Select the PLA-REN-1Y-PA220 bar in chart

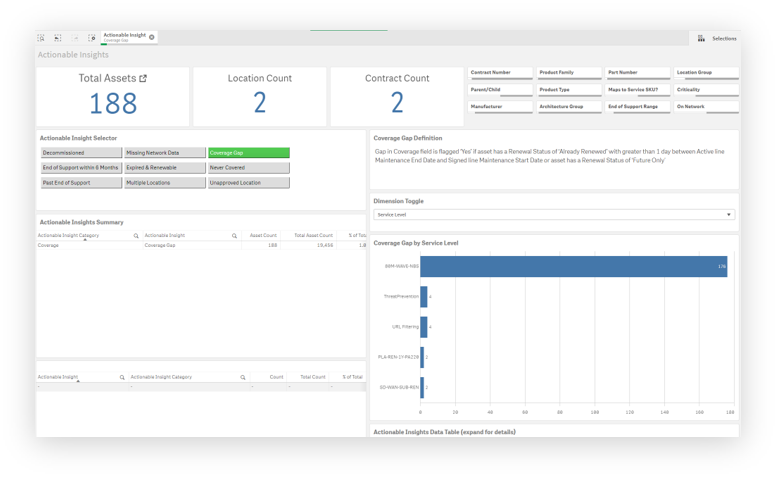(422, 357)
